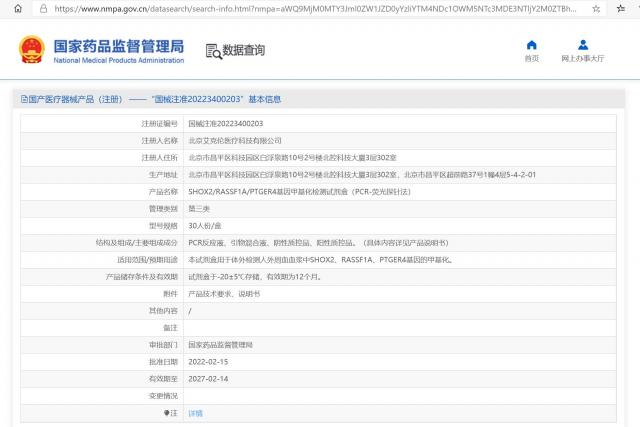Click the 管理类别 label
The width and height of the screenshot is (640, 427).
[163, 209]
